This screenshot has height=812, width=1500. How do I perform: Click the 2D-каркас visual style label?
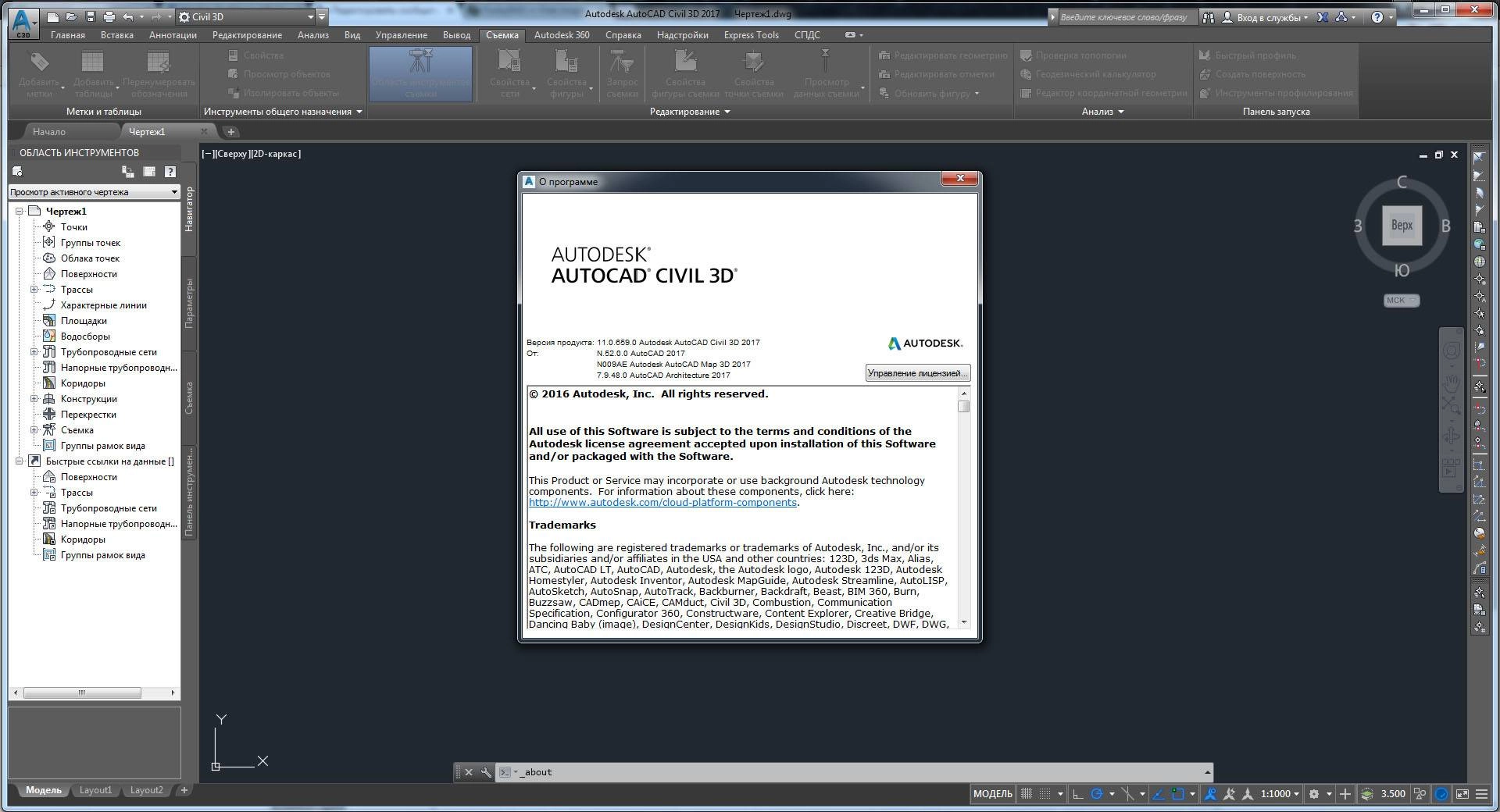click(276, 154)
